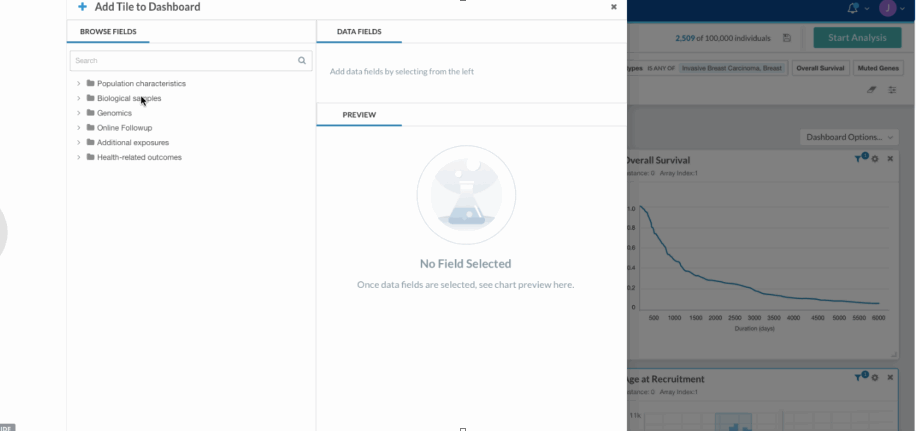Switch to Browse Fields tab

point(108,32)
